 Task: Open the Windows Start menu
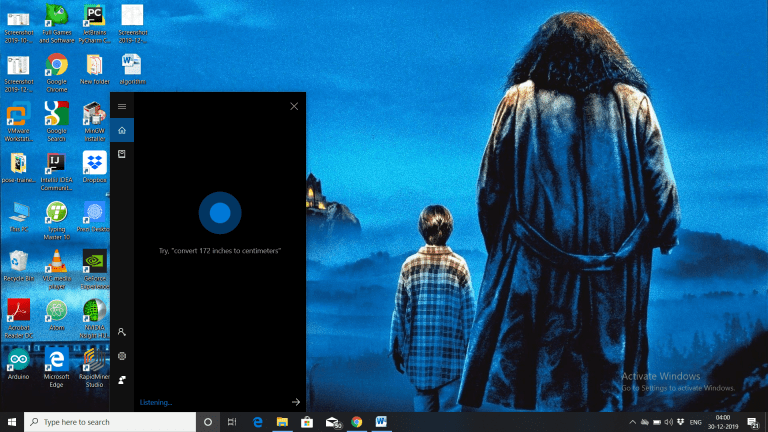(x=12, y=422)
